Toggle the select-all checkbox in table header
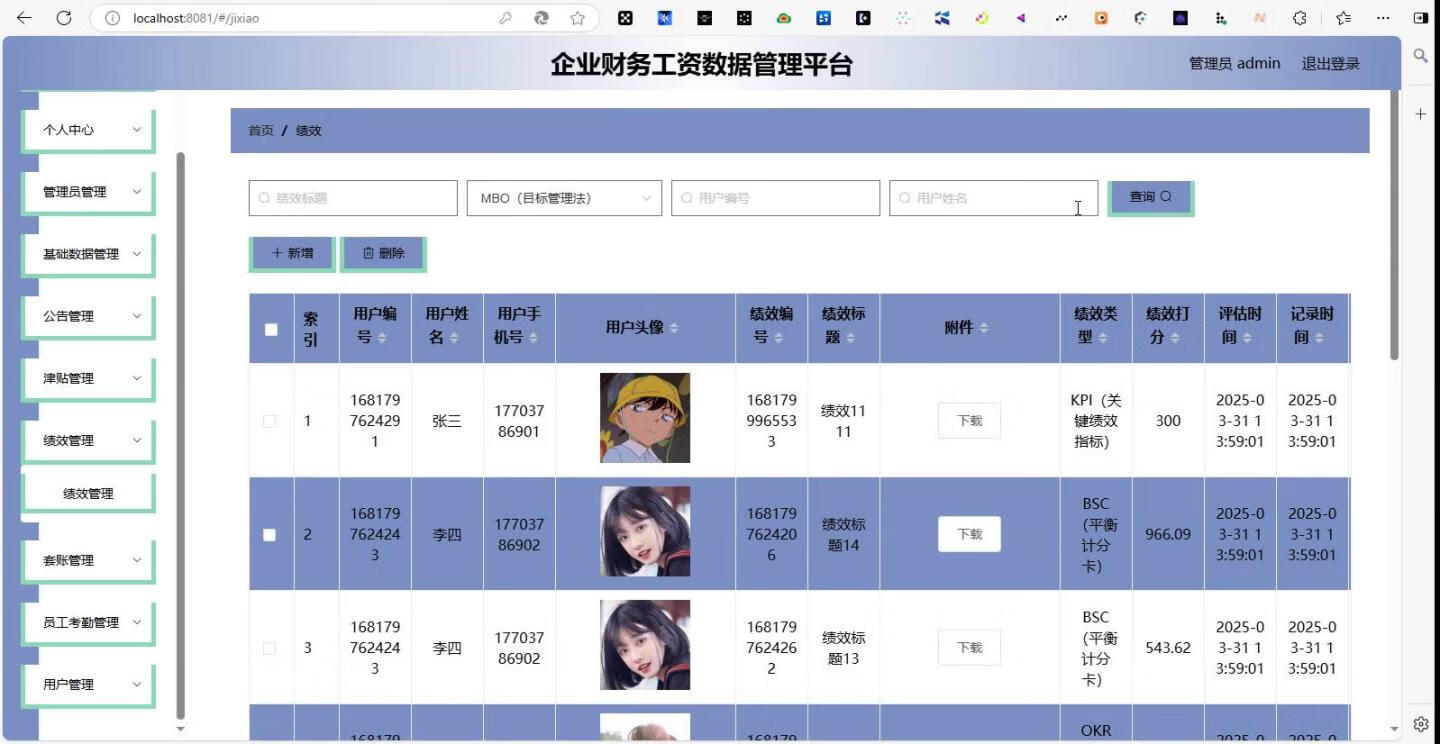Image resolution: width=1440 pixels, height=744 pixels. [271, 329]
